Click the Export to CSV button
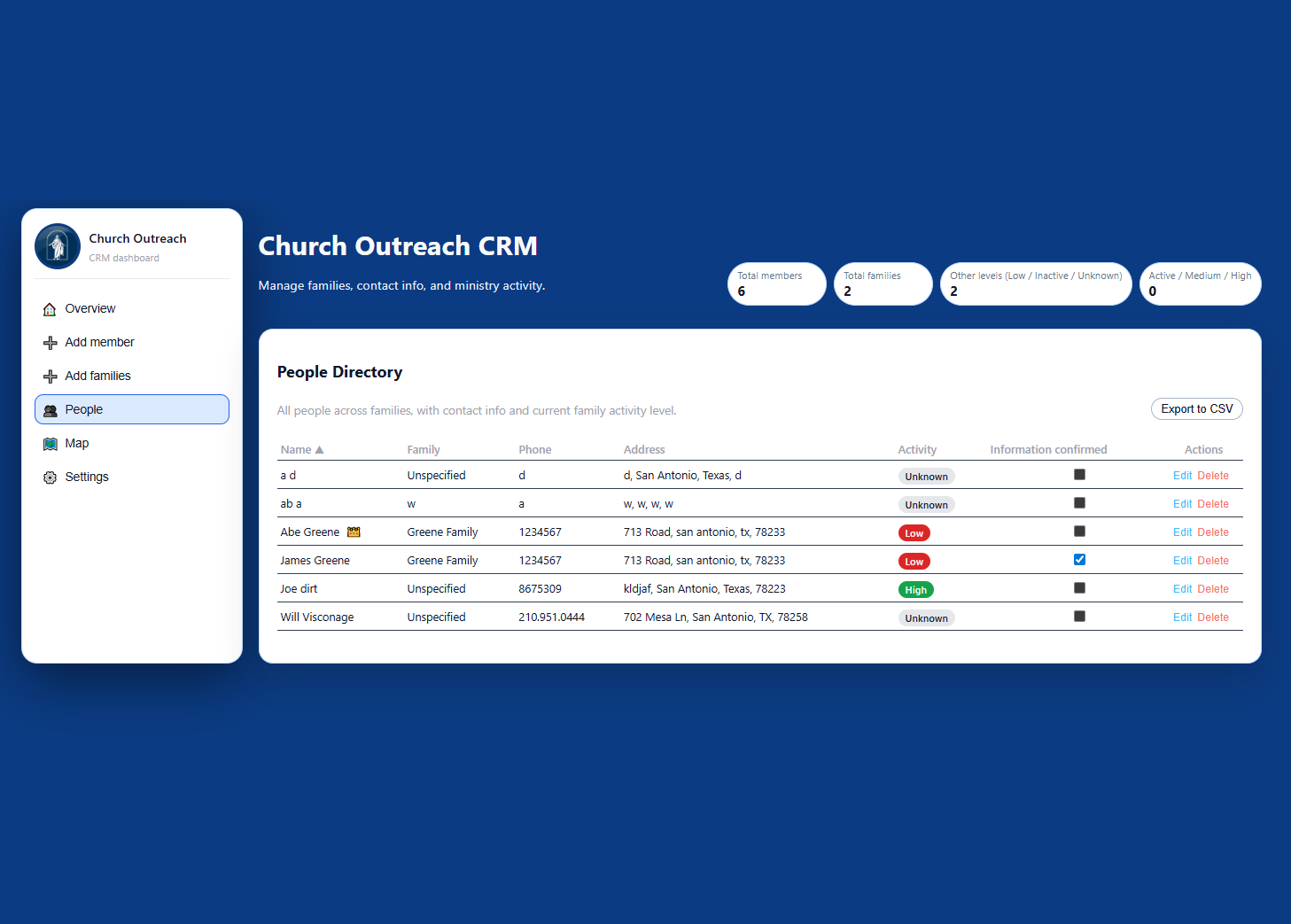Screen dimensions: 1291x924 pos(1196,408)
